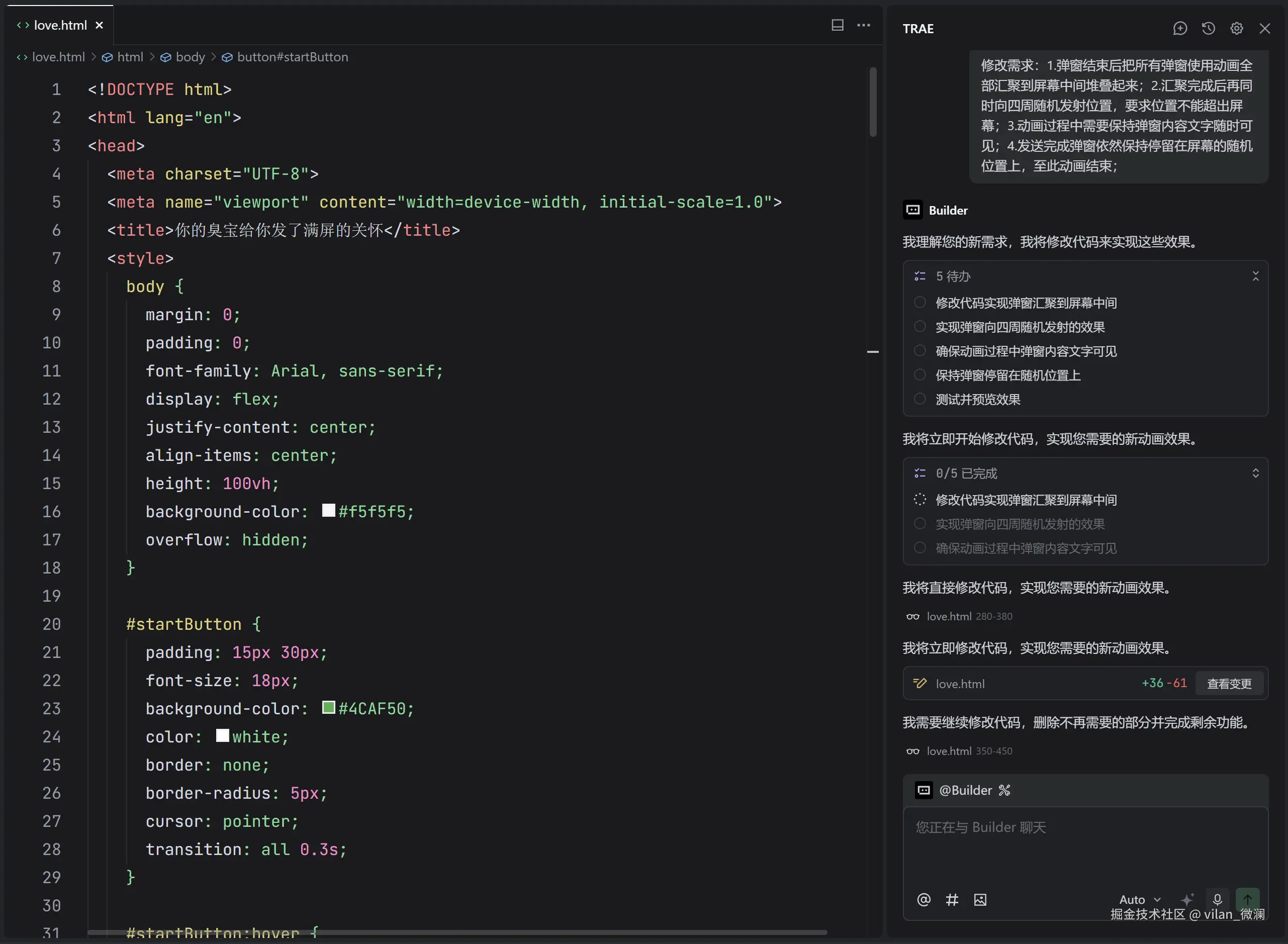The height and width of the screenshot is (944, 1288).
Task: Click the microphone voice input icon
Action: coord(1217,900)
